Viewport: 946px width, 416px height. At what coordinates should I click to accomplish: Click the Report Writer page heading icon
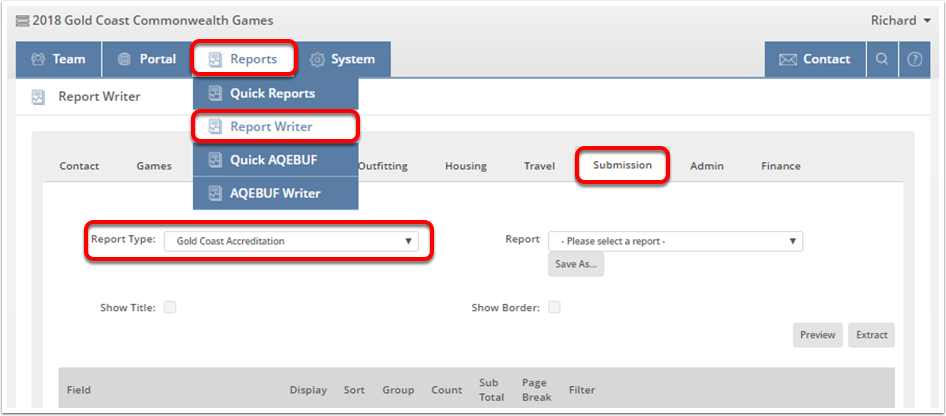[x=38, y=97]
